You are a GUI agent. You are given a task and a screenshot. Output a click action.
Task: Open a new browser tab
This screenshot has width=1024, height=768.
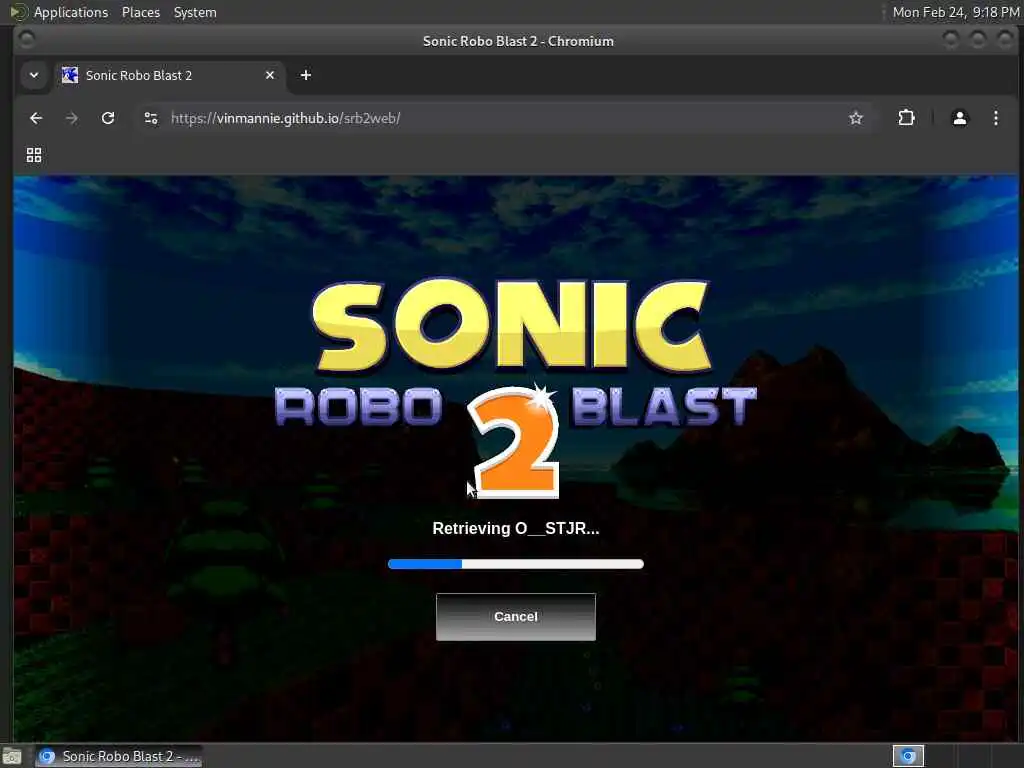click(x=306, y=75)
